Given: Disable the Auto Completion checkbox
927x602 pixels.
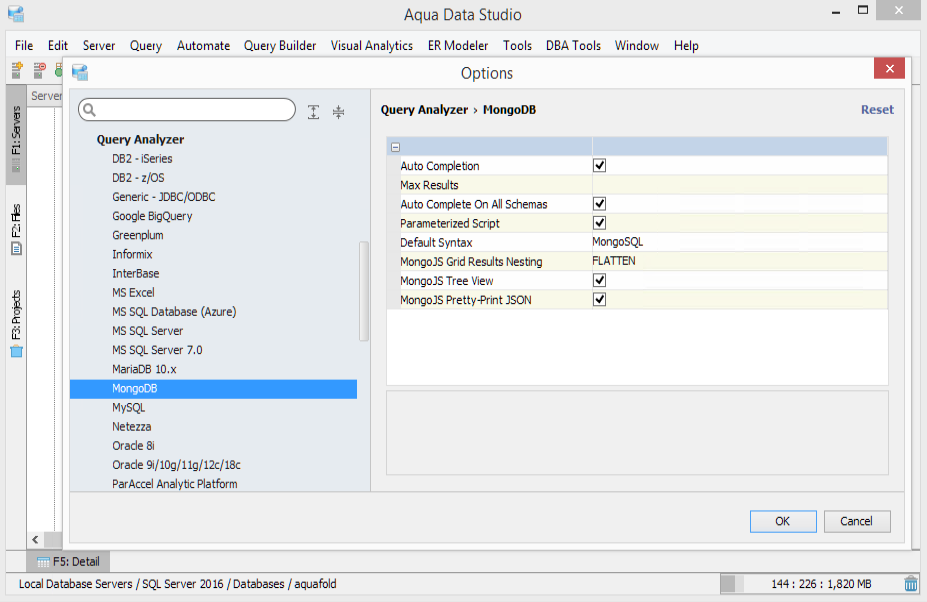Looking at the screenshot, I should click(x=600, y=166).
